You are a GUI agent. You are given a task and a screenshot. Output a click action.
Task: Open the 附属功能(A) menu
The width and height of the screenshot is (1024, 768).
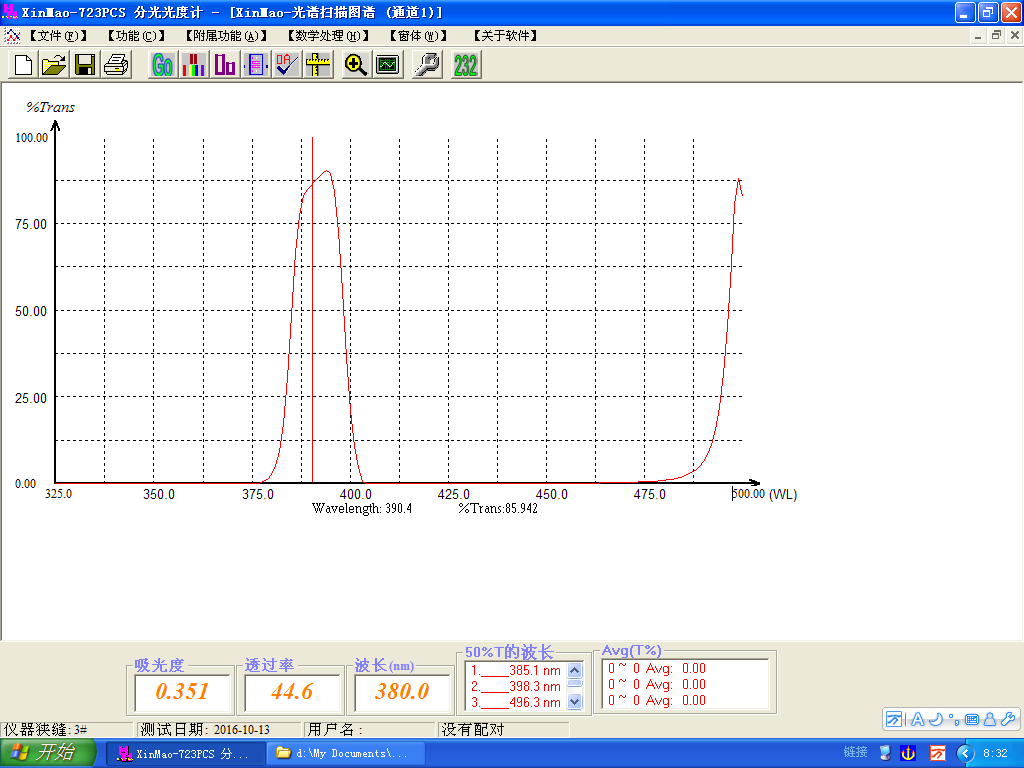click(x=226, y=35)
